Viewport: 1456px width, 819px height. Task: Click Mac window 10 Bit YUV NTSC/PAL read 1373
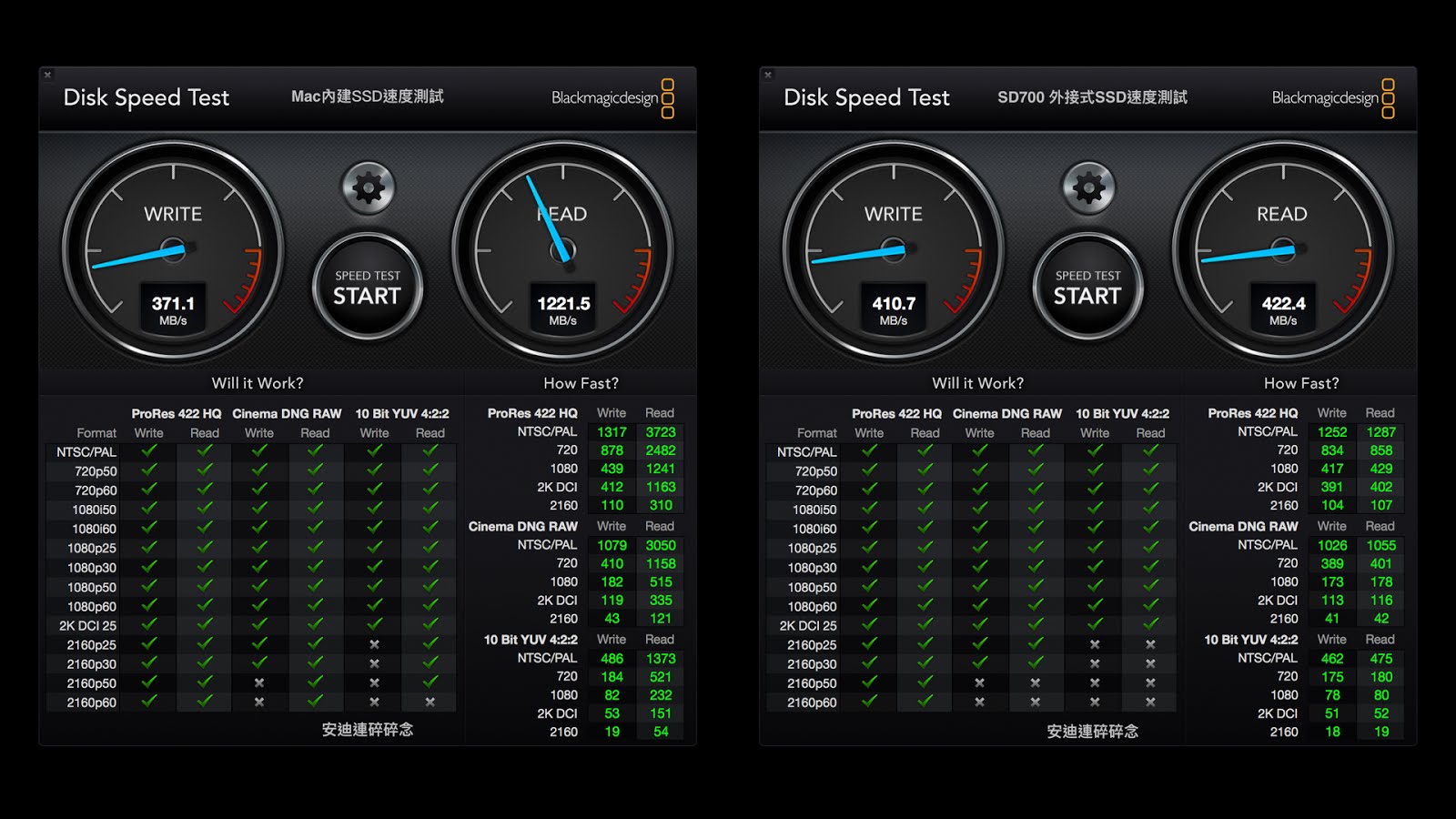coord(661,659)
